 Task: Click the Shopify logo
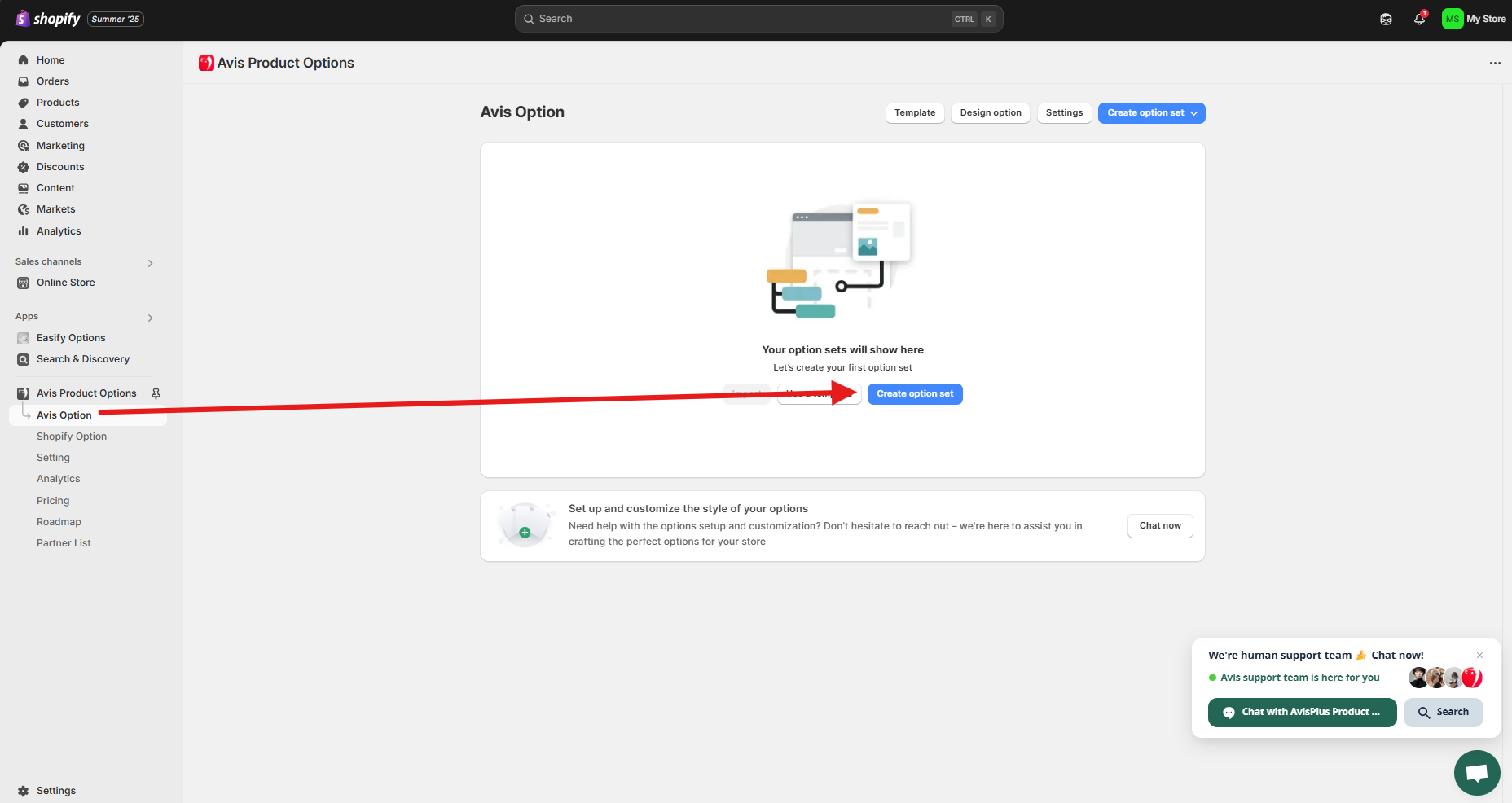coord(48,19)
